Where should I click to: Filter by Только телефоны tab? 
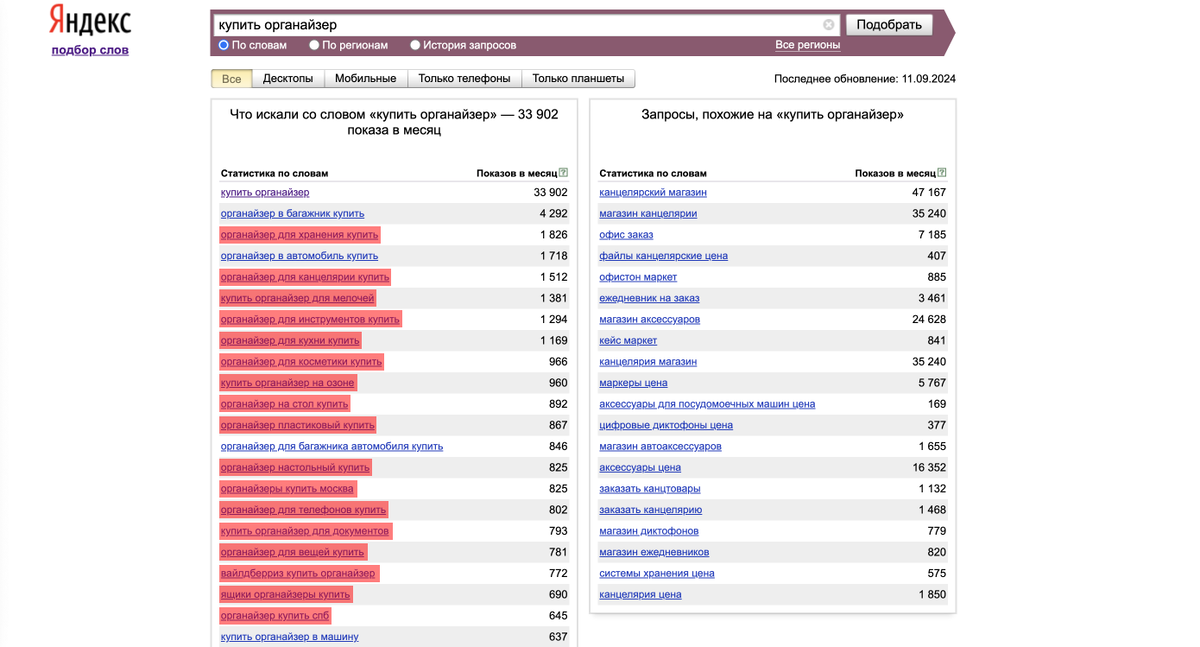pyautogui.click(x=464, y=79)
